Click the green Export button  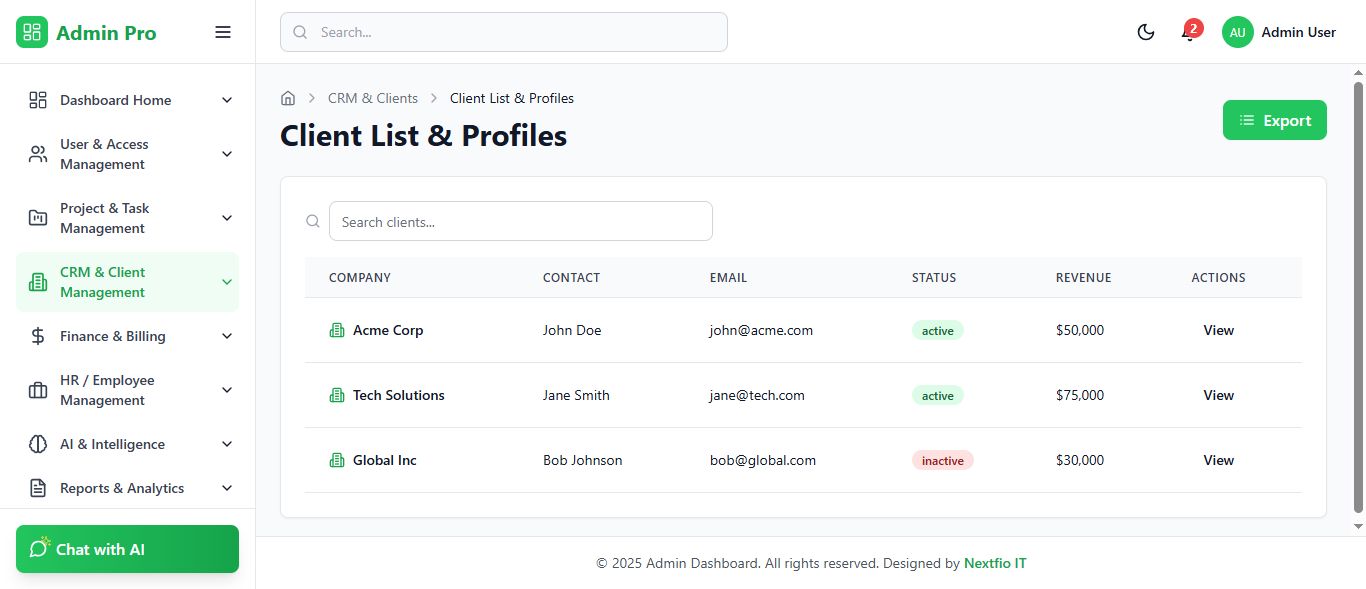[1274, 120]
